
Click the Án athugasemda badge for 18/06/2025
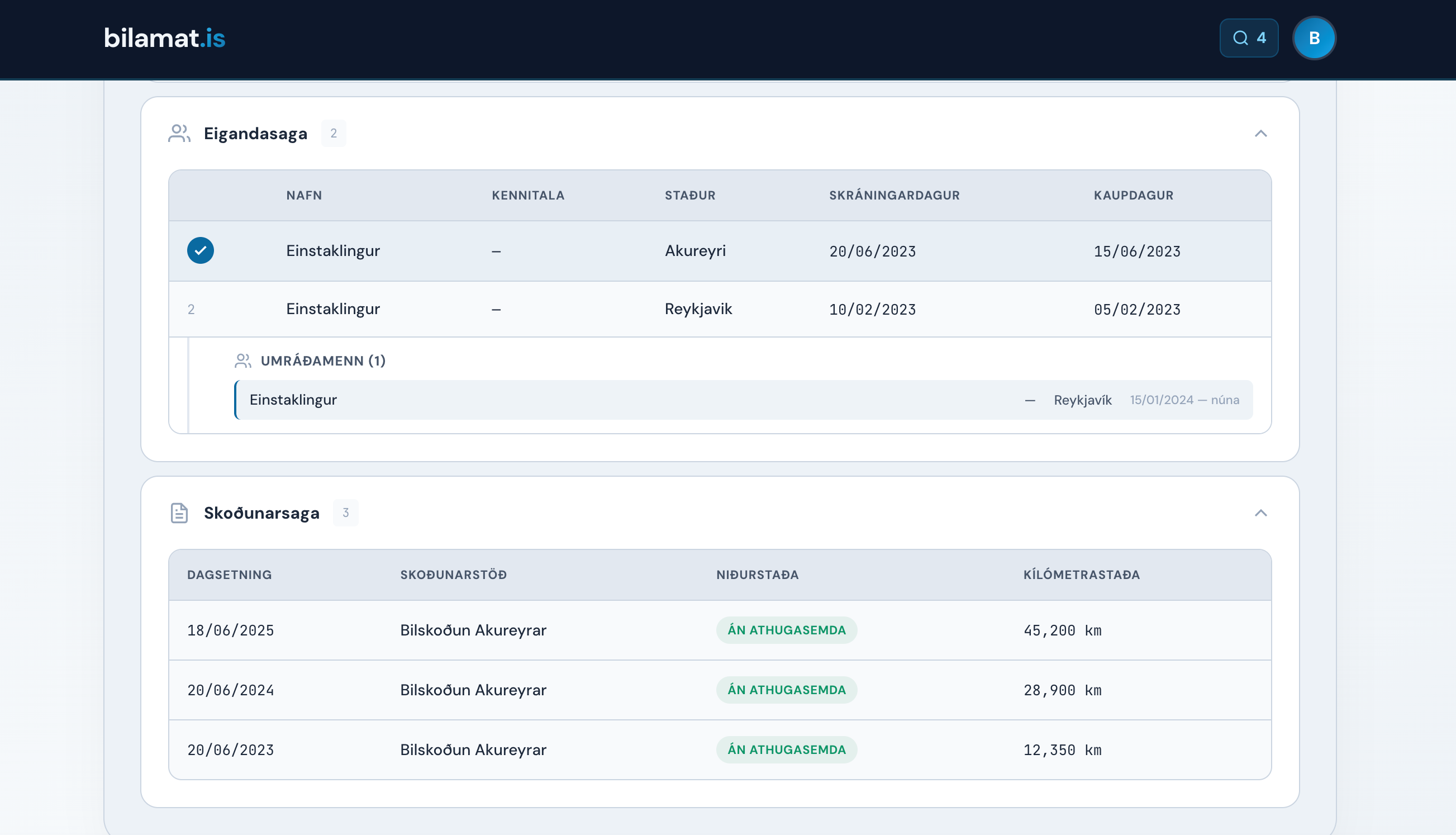point(786,630)
